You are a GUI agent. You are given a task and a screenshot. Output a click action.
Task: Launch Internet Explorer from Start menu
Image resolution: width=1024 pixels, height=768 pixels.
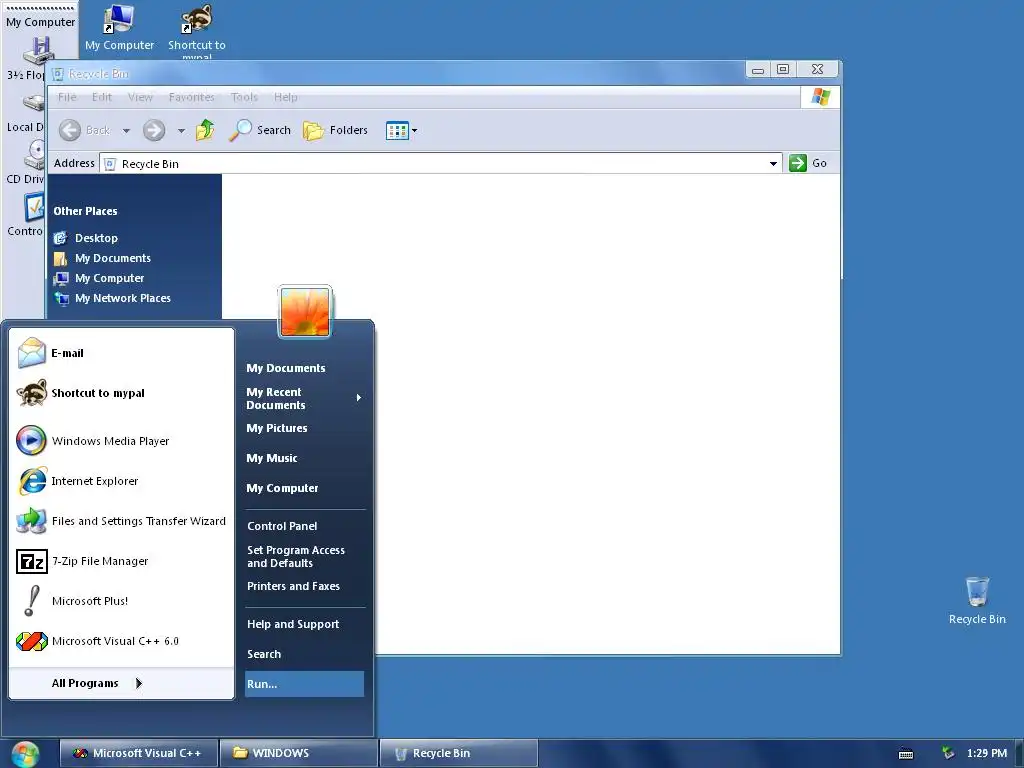click(121, 481)
